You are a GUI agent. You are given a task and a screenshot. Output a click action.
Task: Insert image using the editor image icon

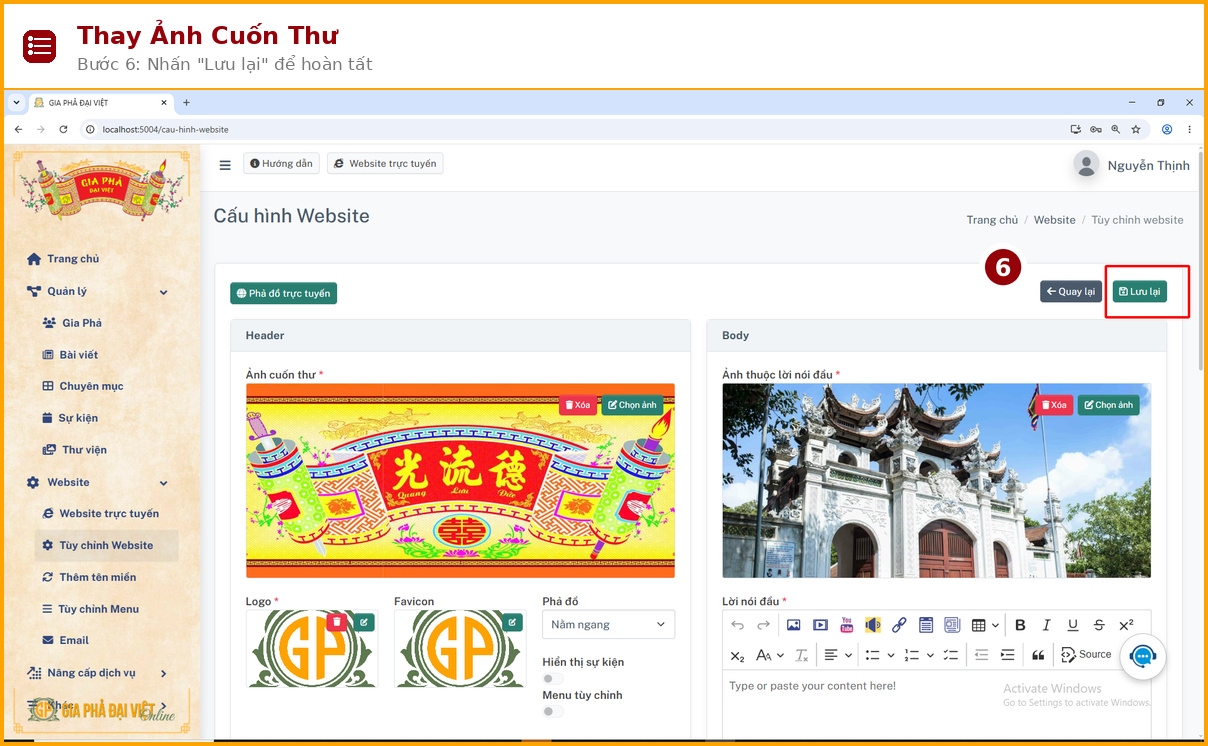tap(794, 625)
